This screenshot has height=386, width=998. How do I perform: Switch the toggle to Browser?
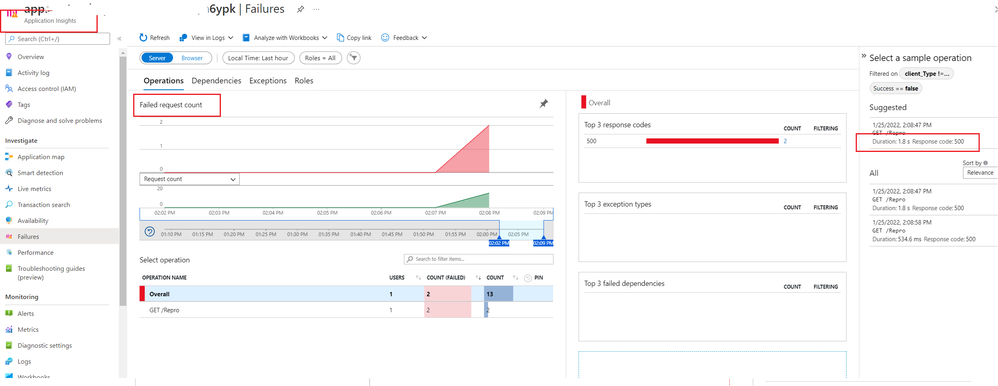[x=192, y=58]
